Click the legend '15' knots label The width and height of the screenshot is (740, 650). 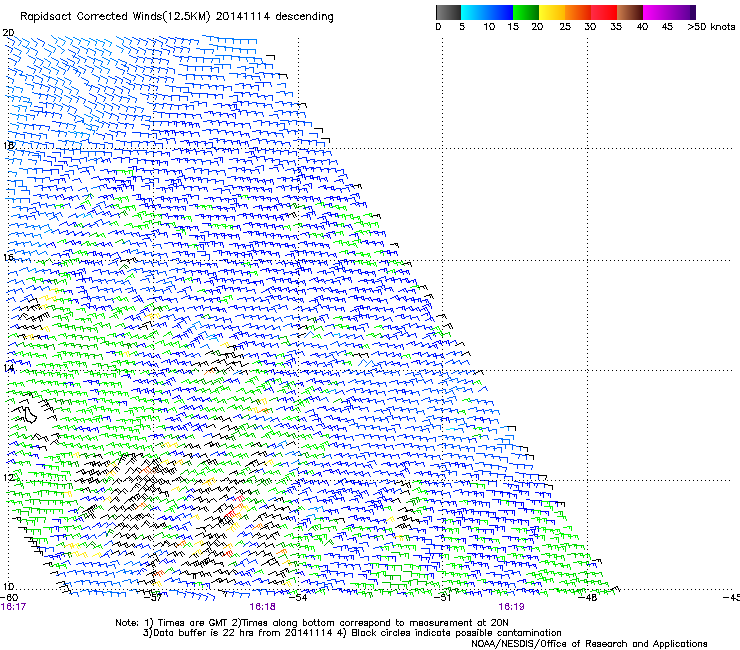513,27
